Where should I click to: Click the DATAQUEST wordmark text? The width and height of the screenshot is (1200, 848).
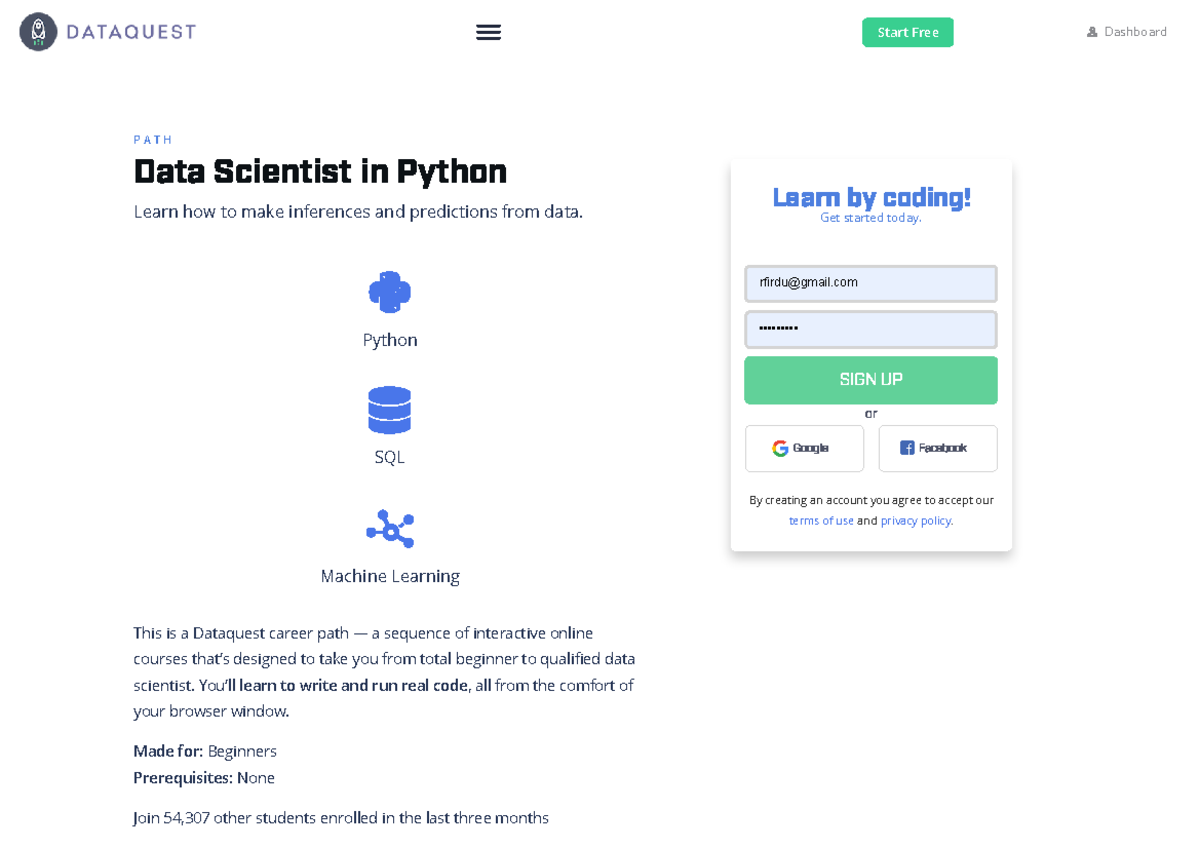click(131, 32)
